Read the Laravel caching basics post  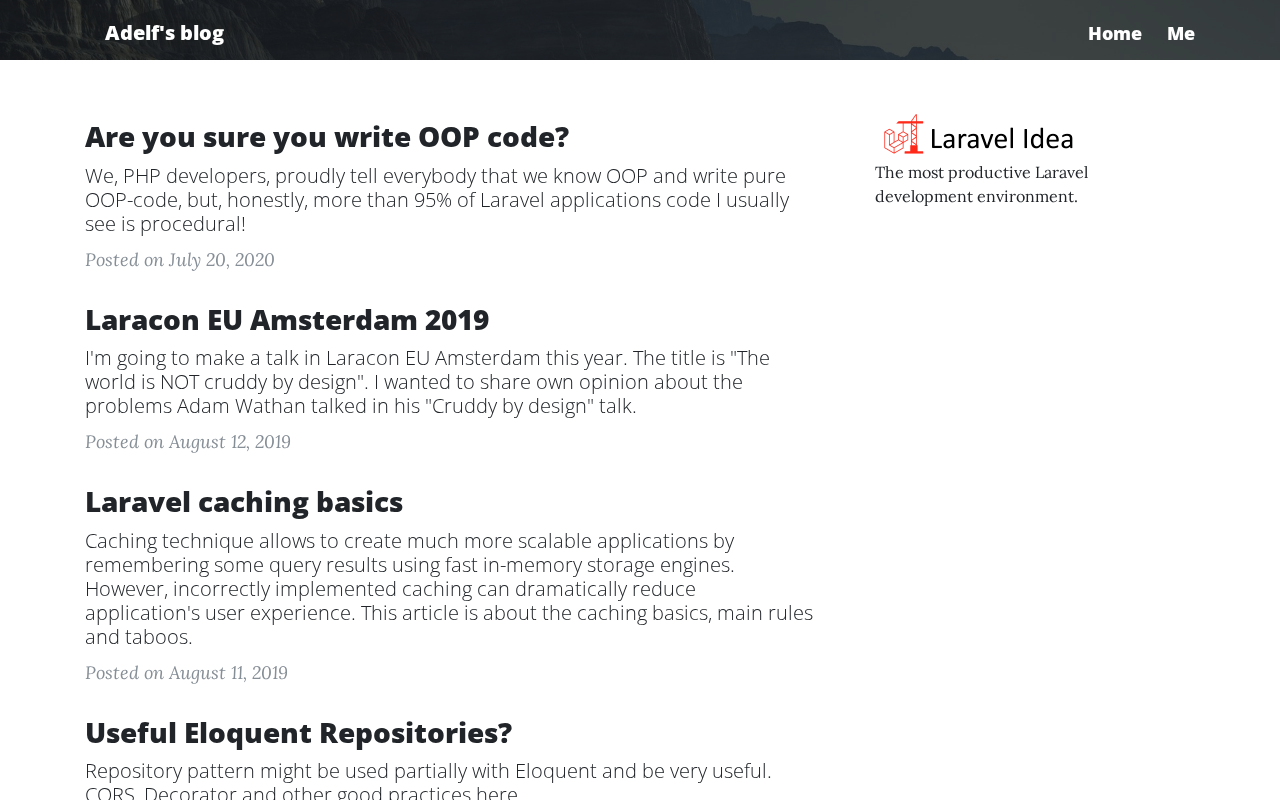coord(244,502)
